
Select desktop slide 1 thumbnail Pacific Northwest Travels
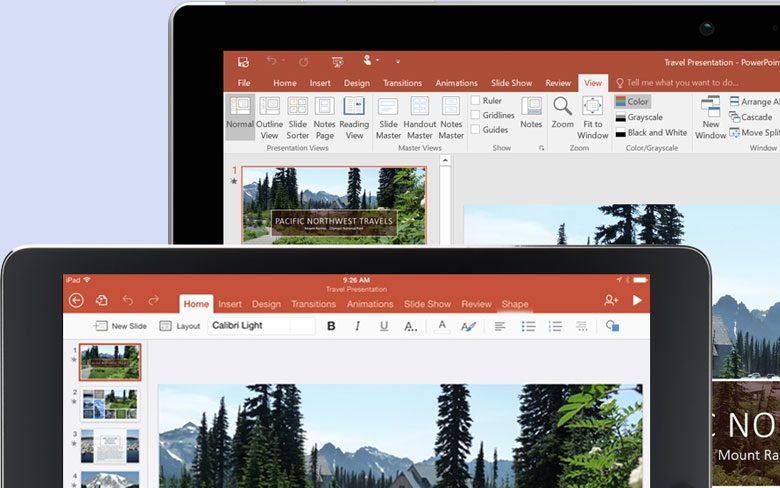pyautogui.click(x=334, y=205)
